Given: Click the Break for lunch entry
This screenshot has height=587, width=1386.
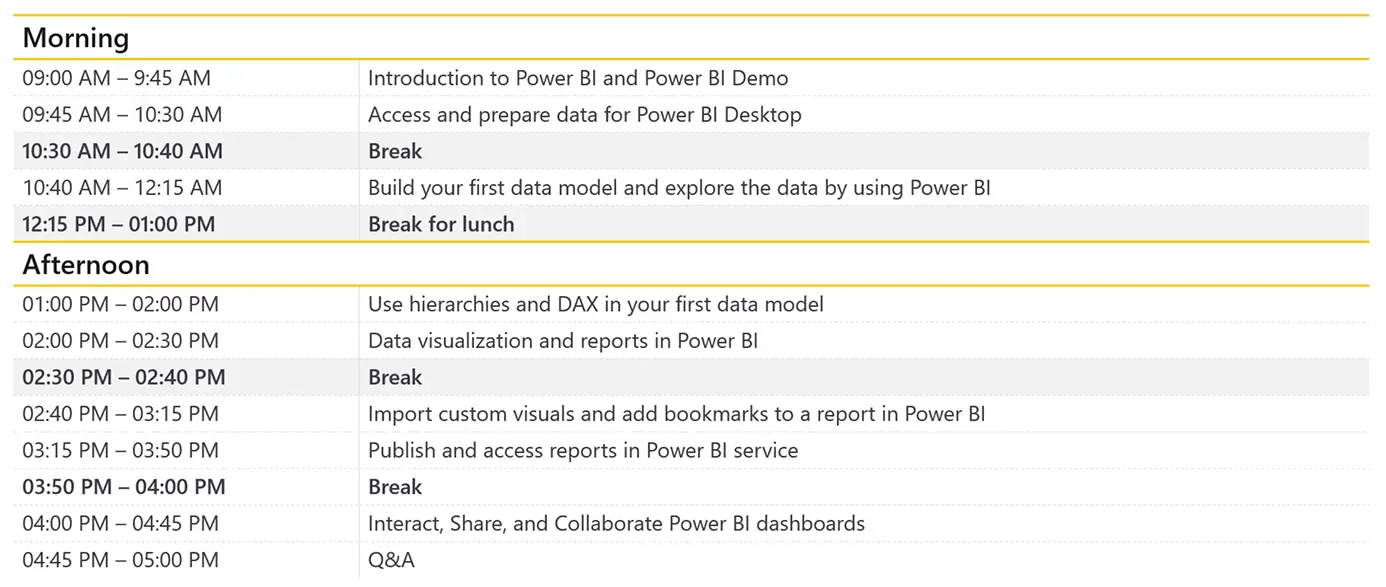Looking at the screenshot, I should 441,224.
